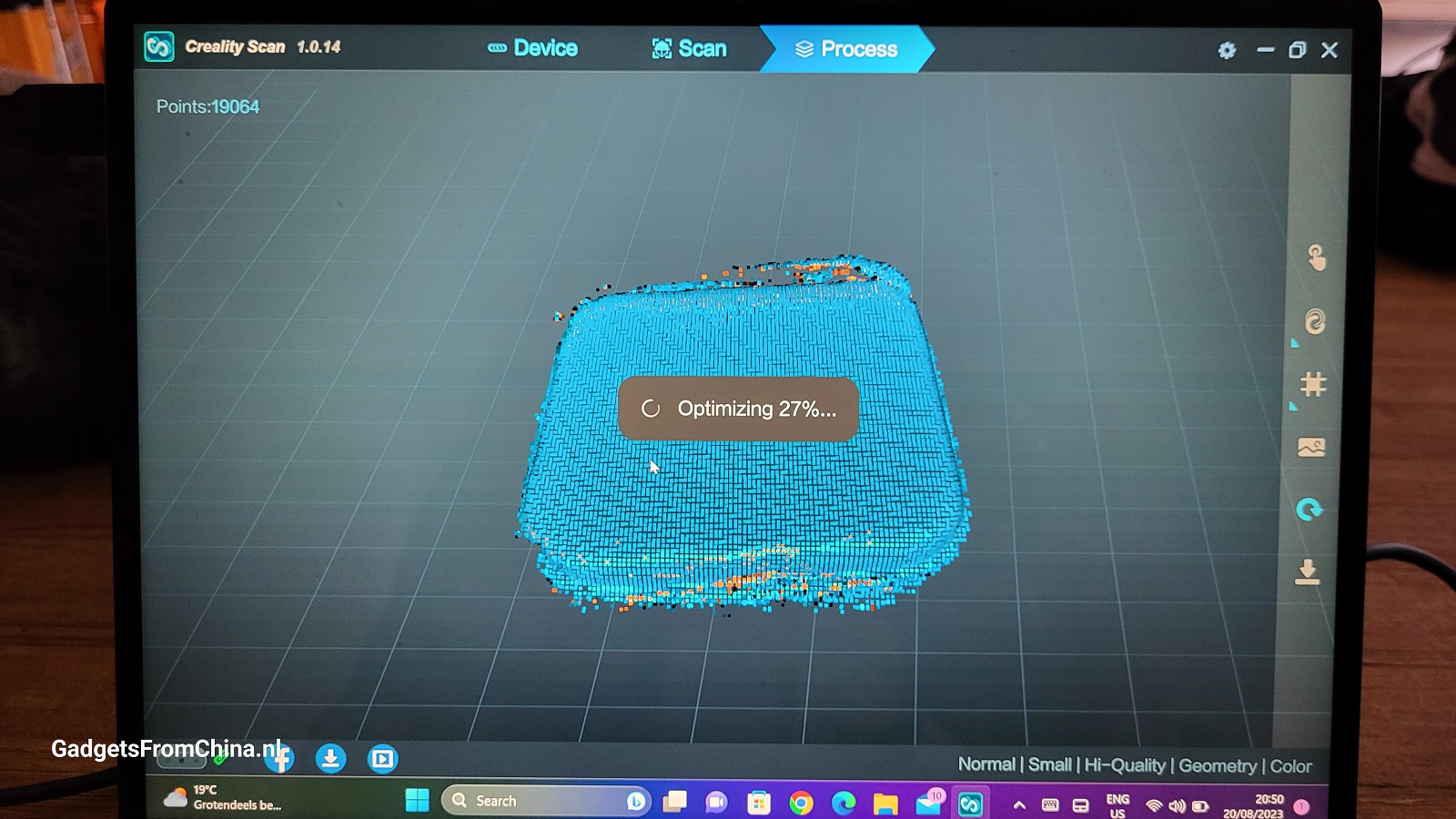Open touch keyboard tray icon
Viewport: 1456px width, 819px height.
[1050, 805]
